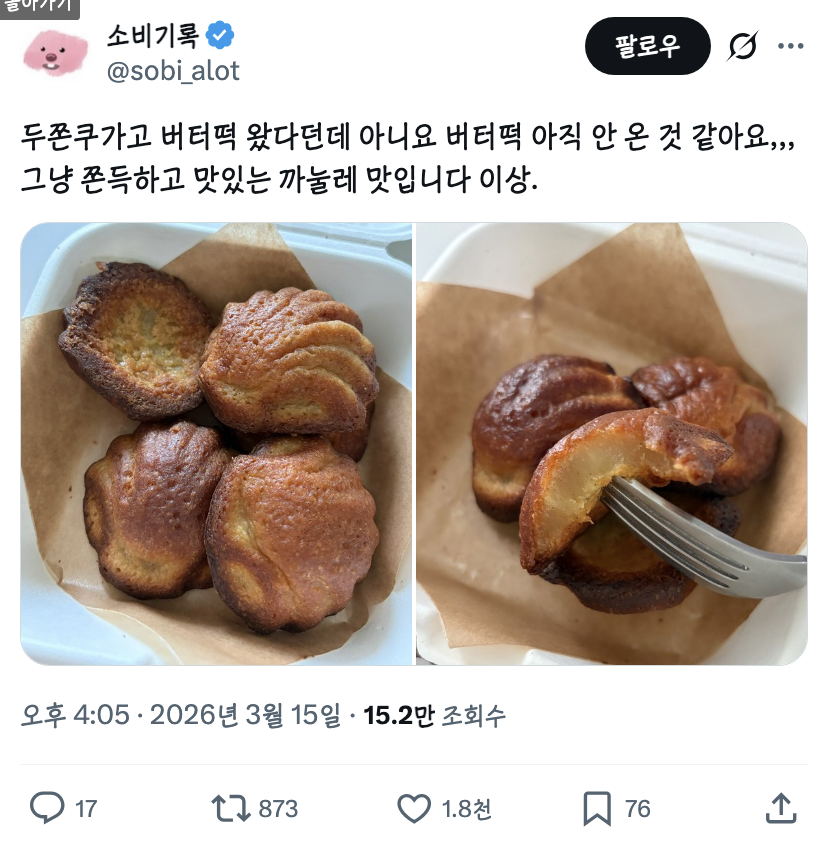This screenshot has width=826, height=852.
Task: Open the reply comment icon
Action: click(x=47, y=808)
